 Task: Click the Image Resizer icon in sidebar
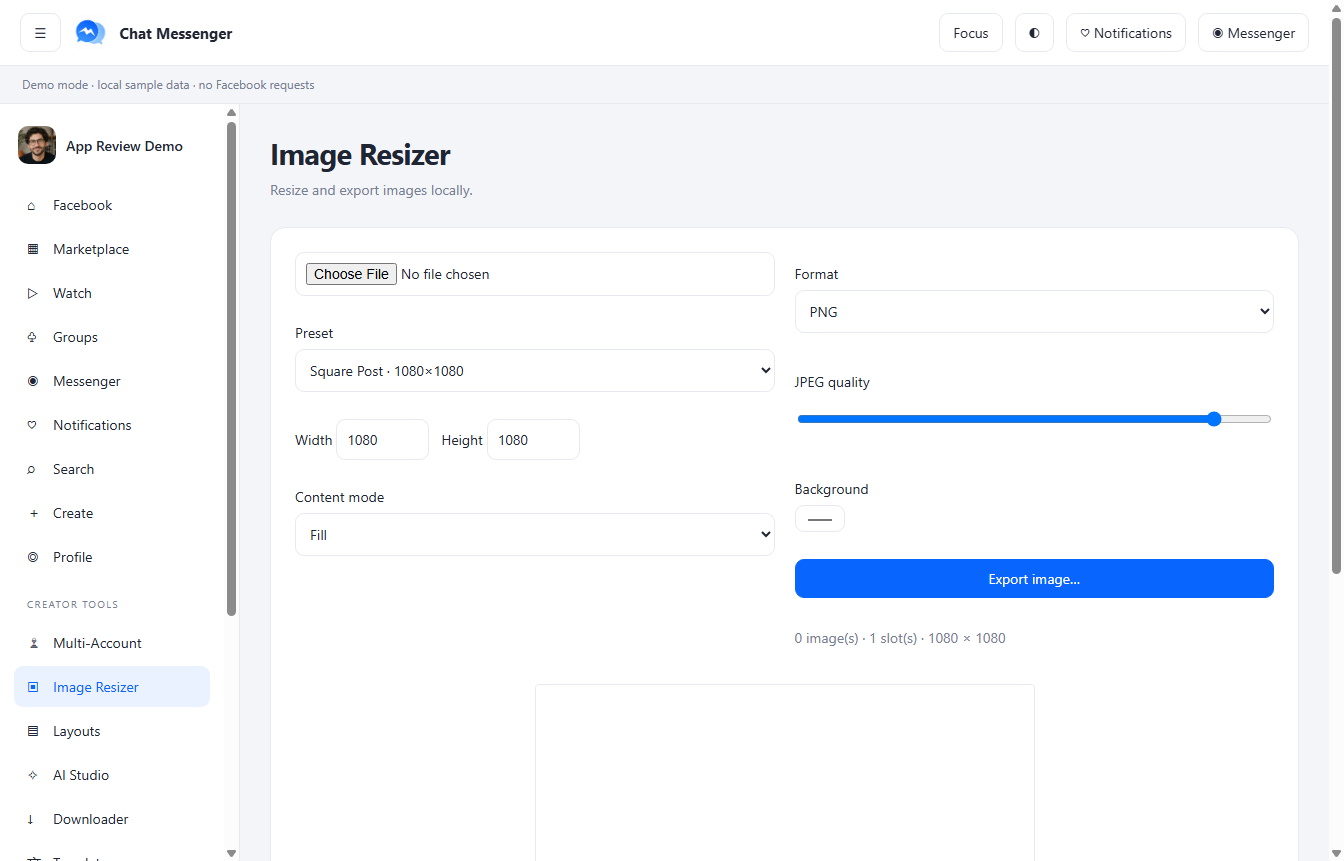pyautogui.click(x=32, y=688)
